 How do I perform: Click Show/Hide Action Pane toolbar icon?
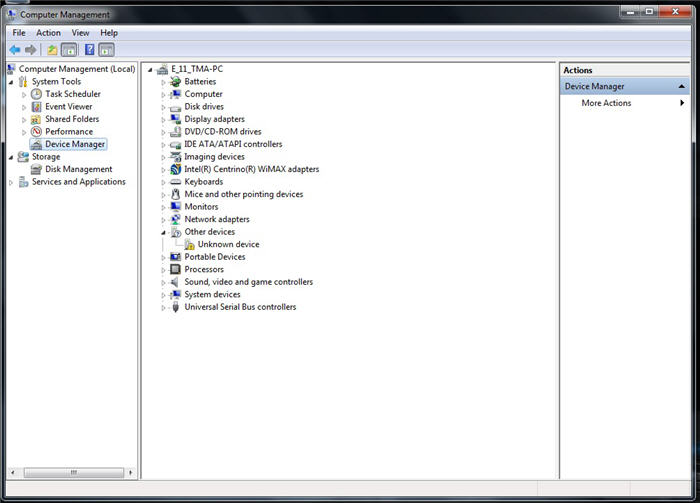(106, 50)
